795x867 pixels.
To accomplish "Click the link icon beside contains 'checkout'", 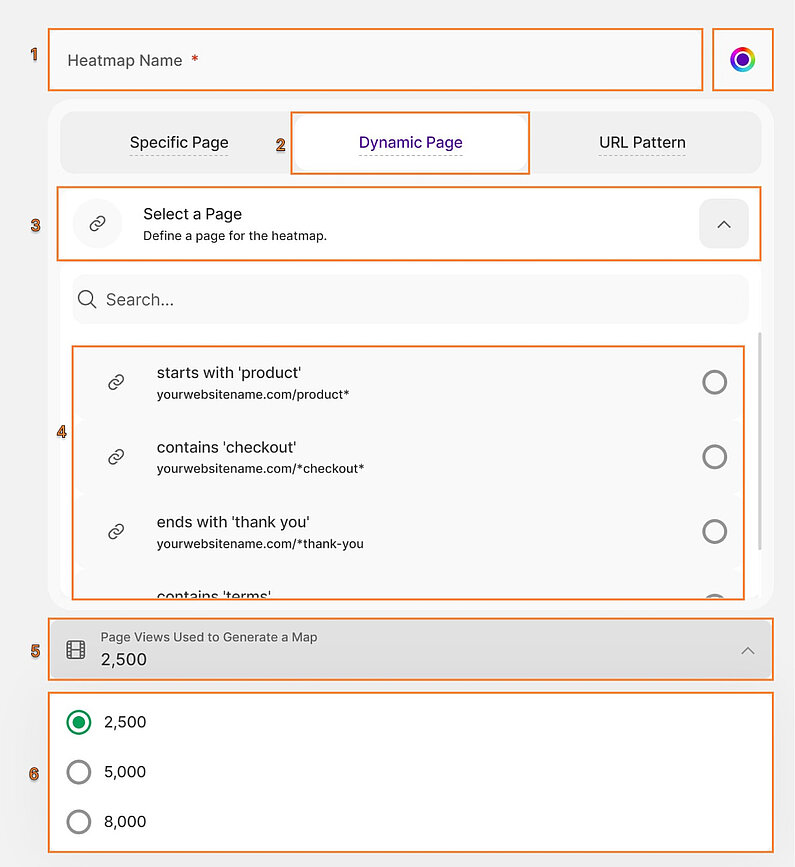I will [x=116, y=457].
